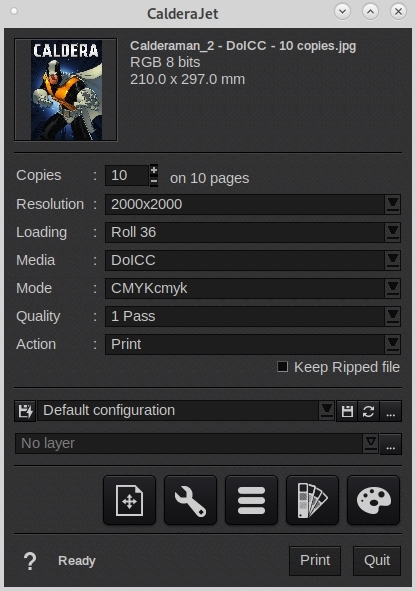Open the color swatch book tool

click(x=312, y=500)
